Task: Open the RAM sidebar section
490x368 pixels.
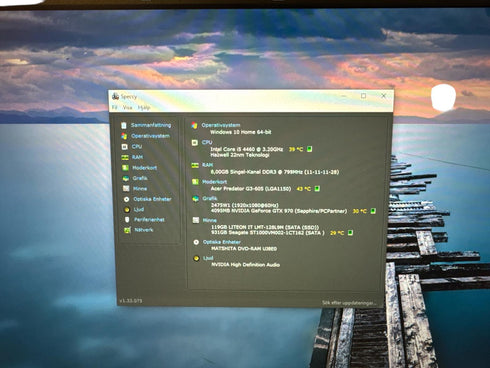Action: (137, 157)
